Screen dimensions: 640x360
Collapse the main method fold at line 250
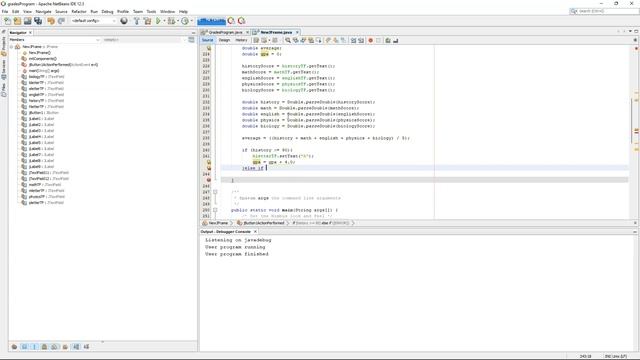pos(215,210)
